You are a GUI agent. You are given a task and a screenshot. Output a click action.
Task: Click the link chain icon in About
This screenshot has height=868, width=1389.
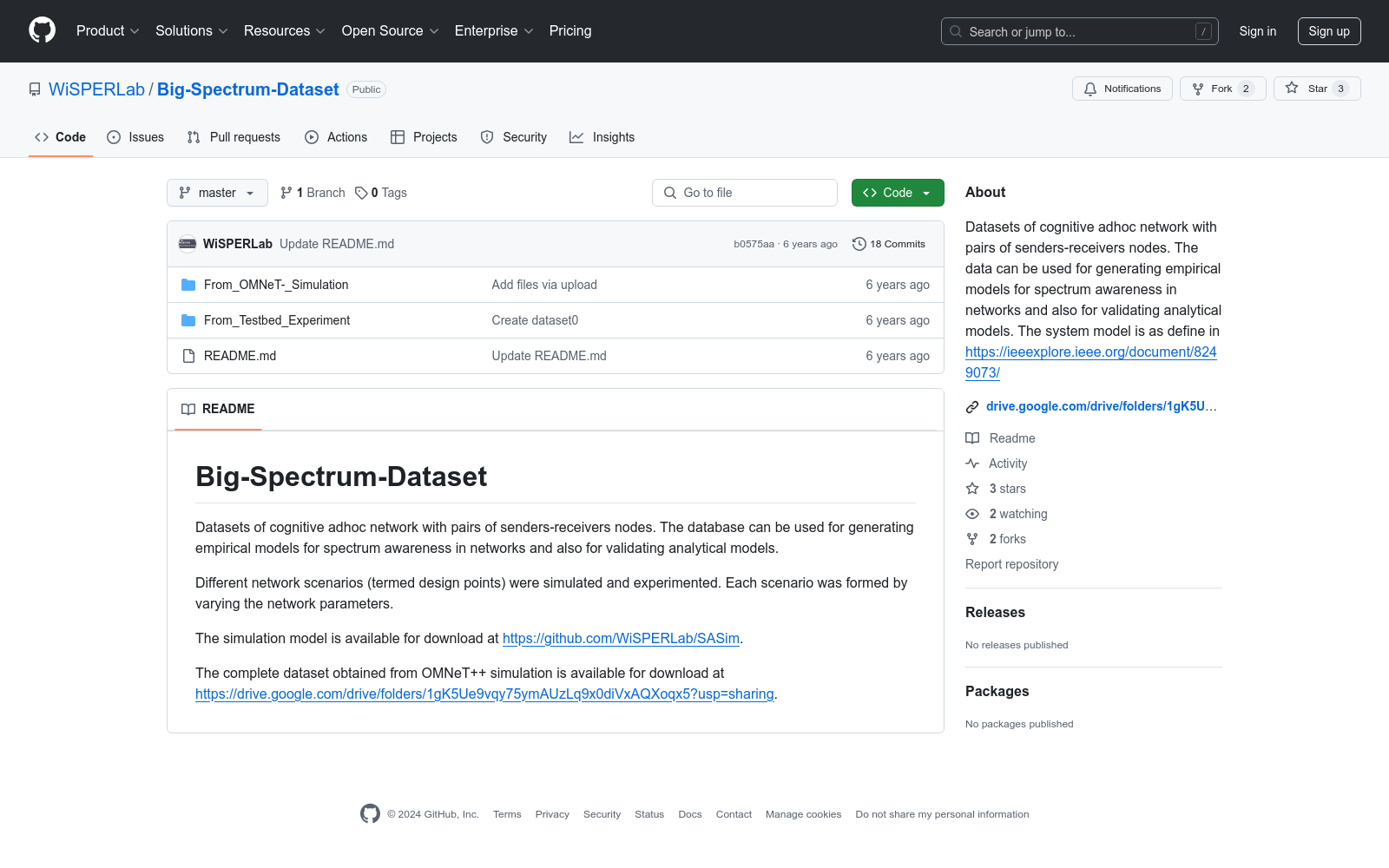[972, 406]
